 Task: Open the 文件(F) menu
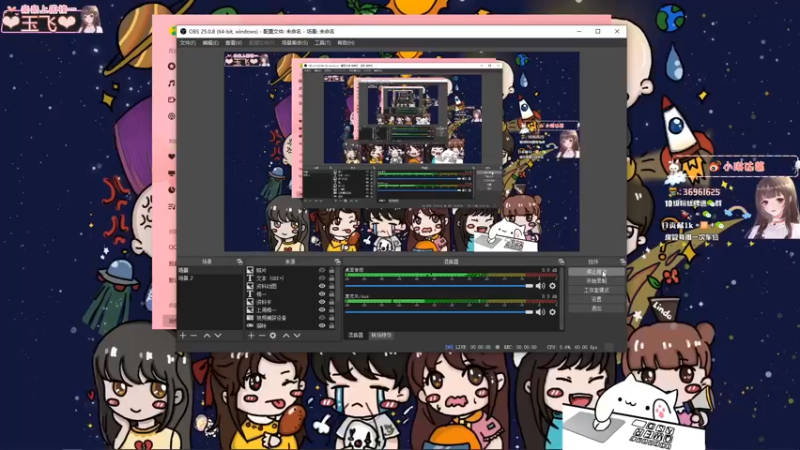click(x=188, y=43)
